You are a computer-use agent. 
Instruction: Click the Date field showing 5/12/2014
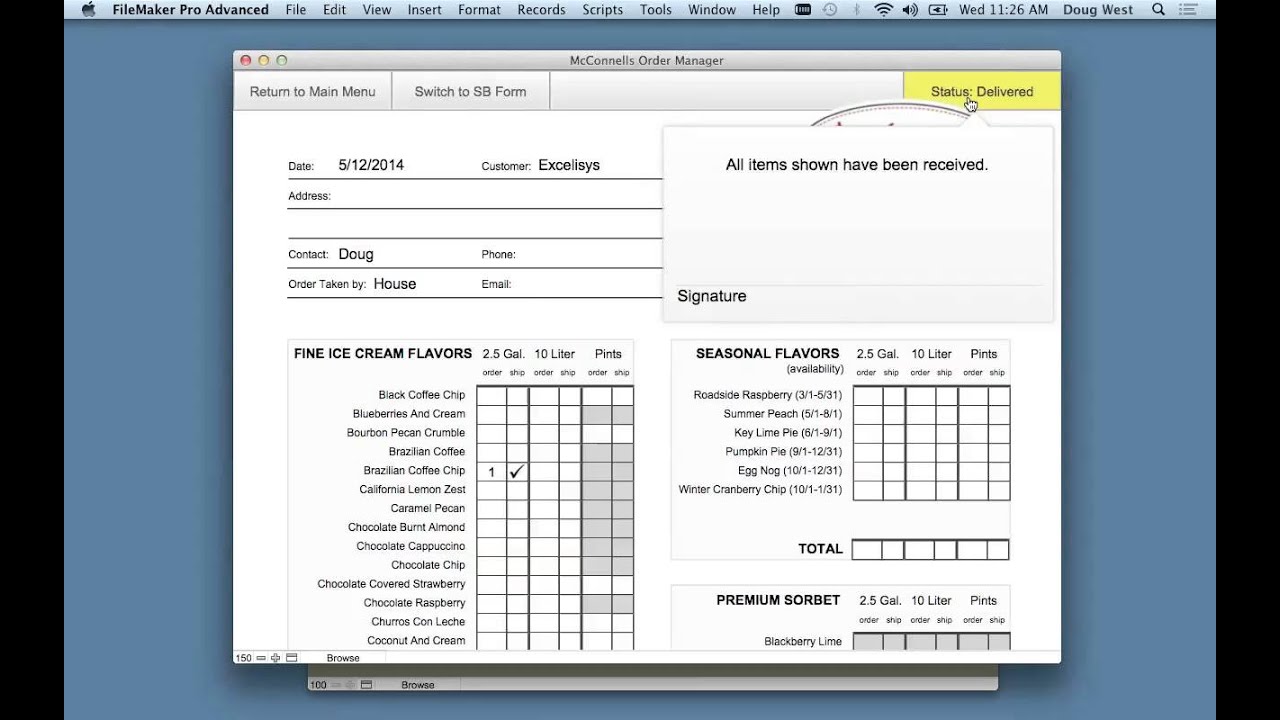point(371,165)
